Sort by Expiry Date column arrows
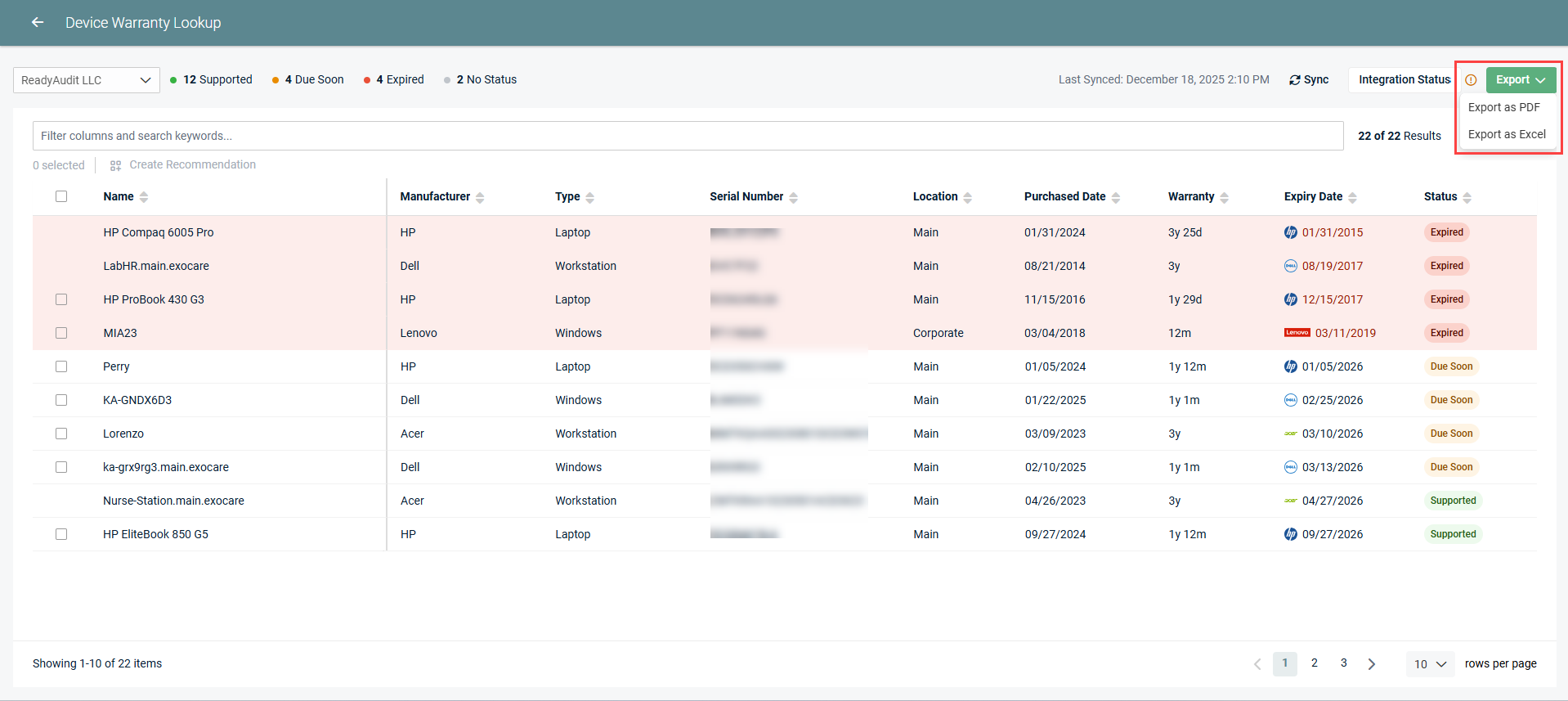Image resolution: width=1568 pixels, height=701 pixels. pos(1352,197)
